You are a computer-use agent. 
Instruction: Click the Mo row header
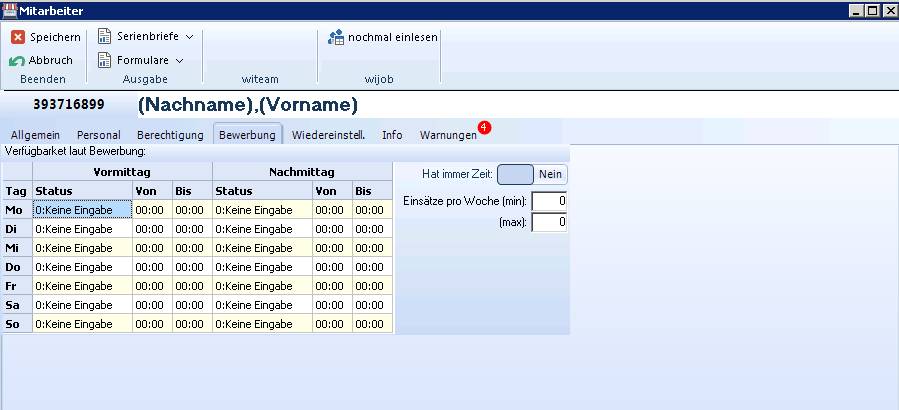18,210
